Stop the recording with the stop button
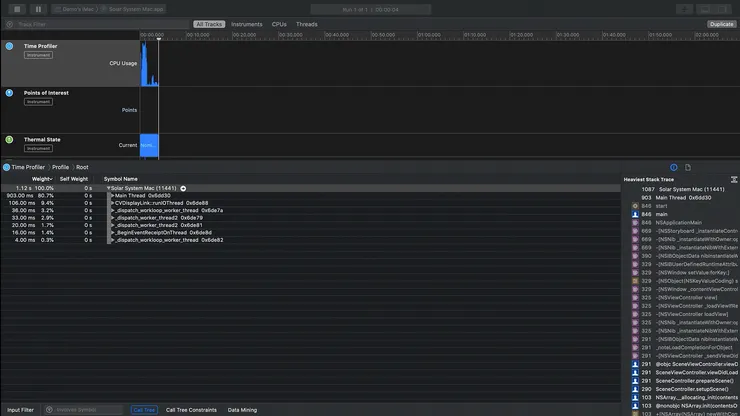 17,9
